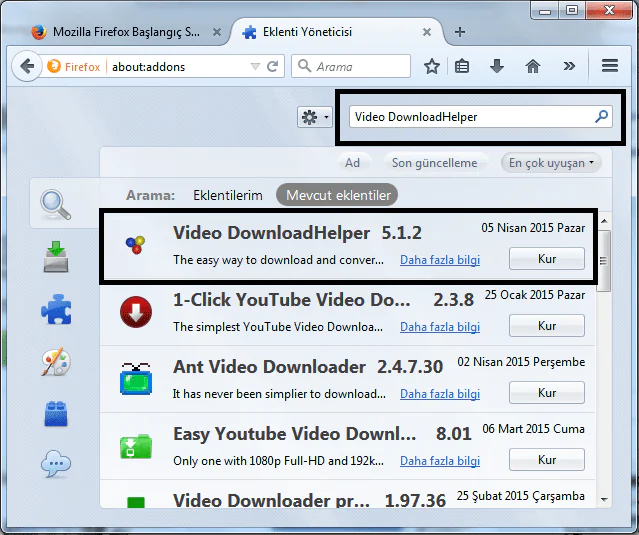This screenshot has height=535, width=639.
Task: Open a new tab with the plus button
Action: pyautogui.click(x=460, y=32)
